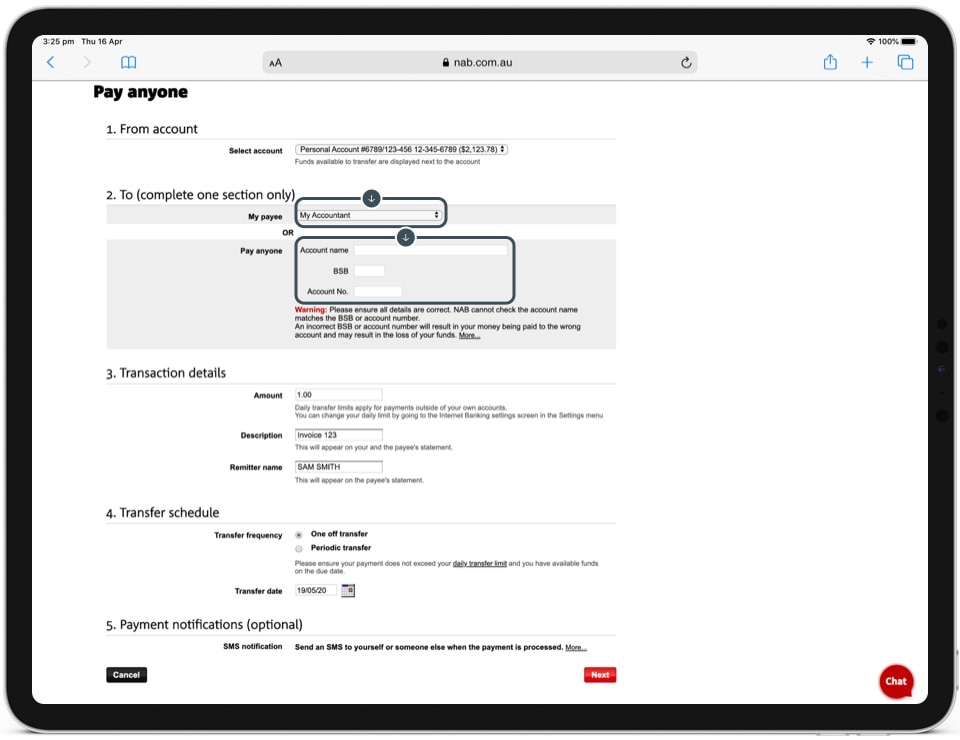Tap the AA reader text size control
960x740 pixels.
pyautogui.click(x=276, y=62)
